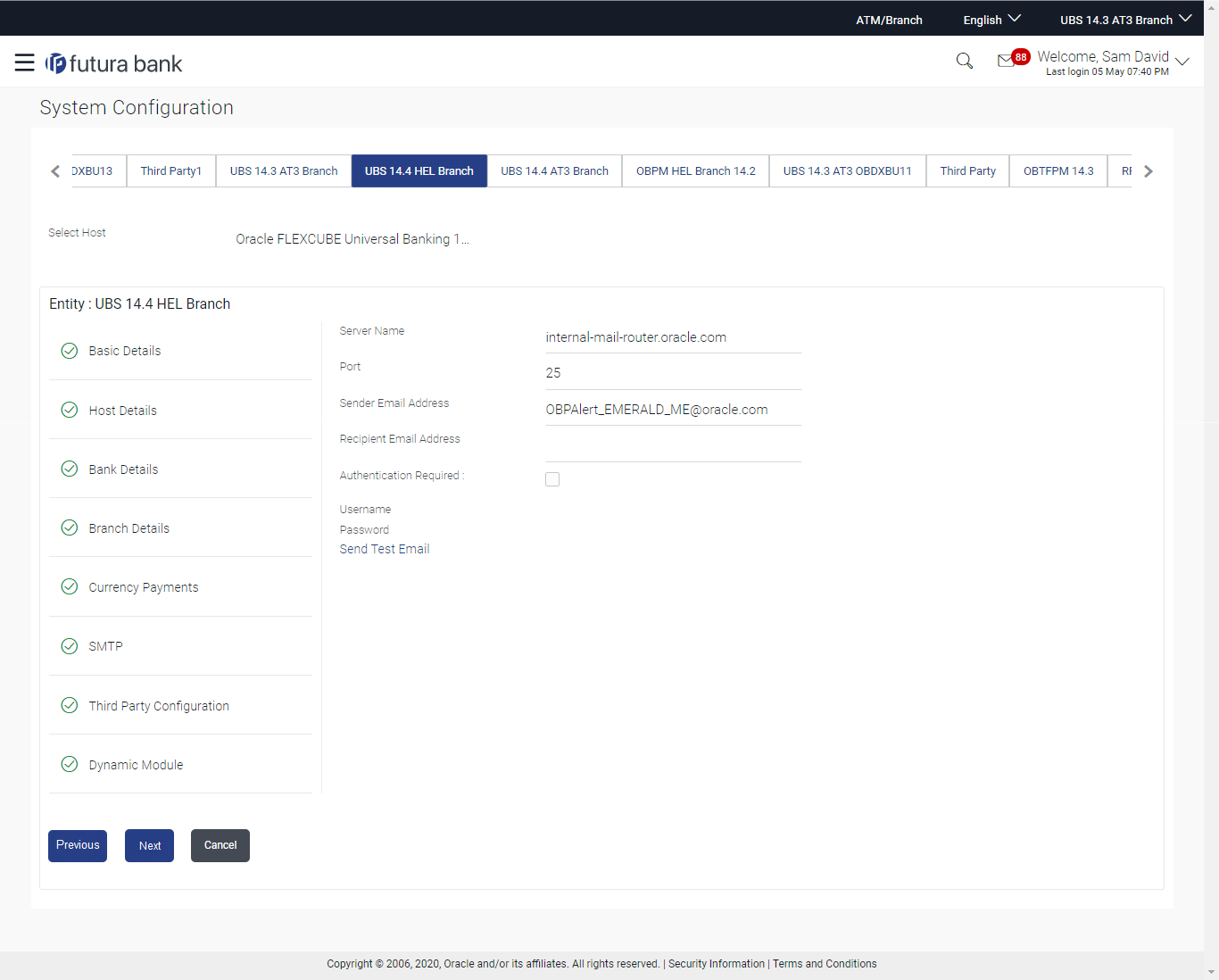Open Terms and Conditions footer link
This screenshot has height=980, width=1219.
[x=825, y=964]
